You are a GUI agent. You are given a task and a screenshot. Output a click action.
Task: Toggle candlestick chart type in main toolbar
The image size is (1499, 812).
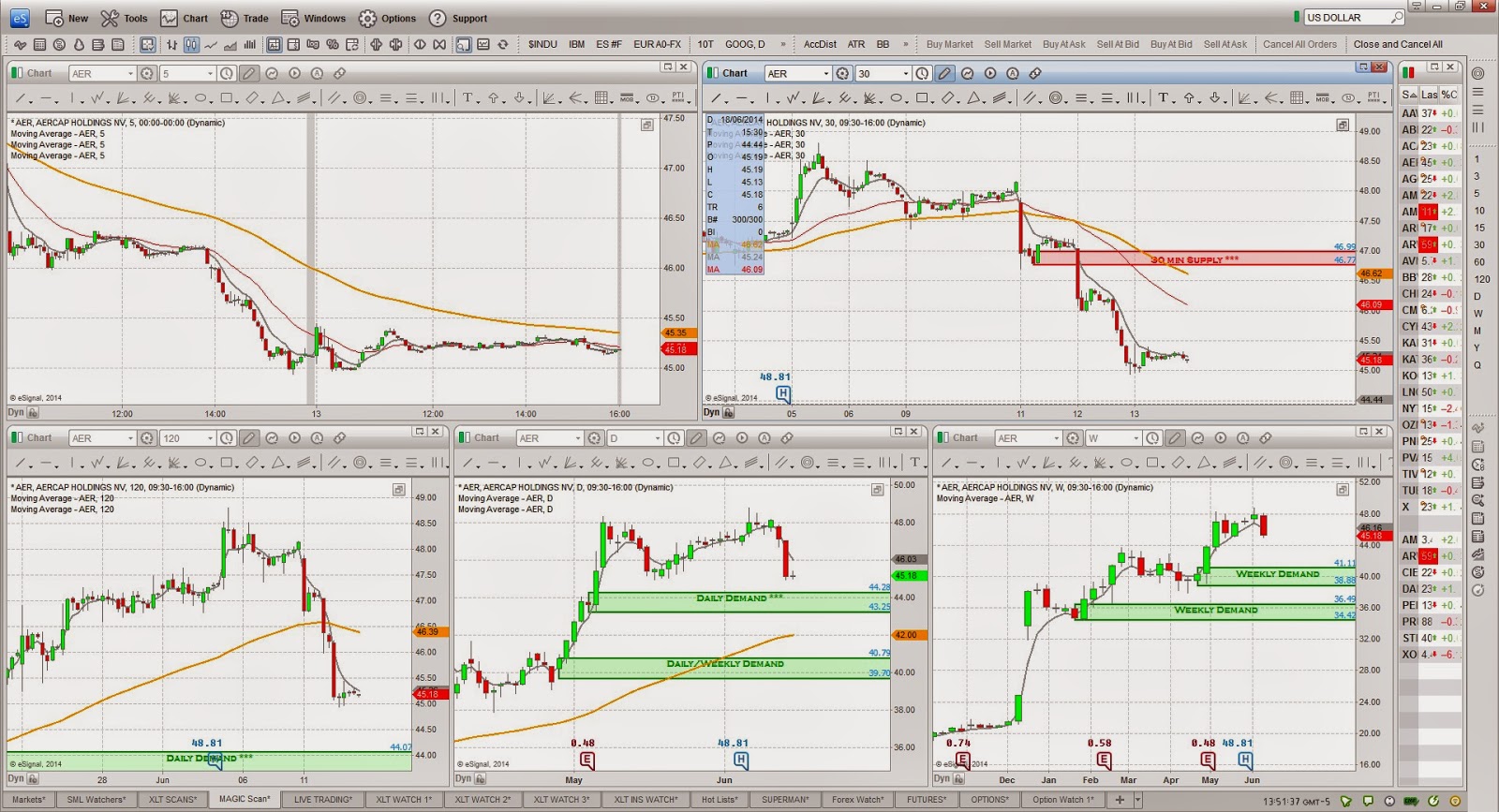pyautogui.click(x=191, y=44)
